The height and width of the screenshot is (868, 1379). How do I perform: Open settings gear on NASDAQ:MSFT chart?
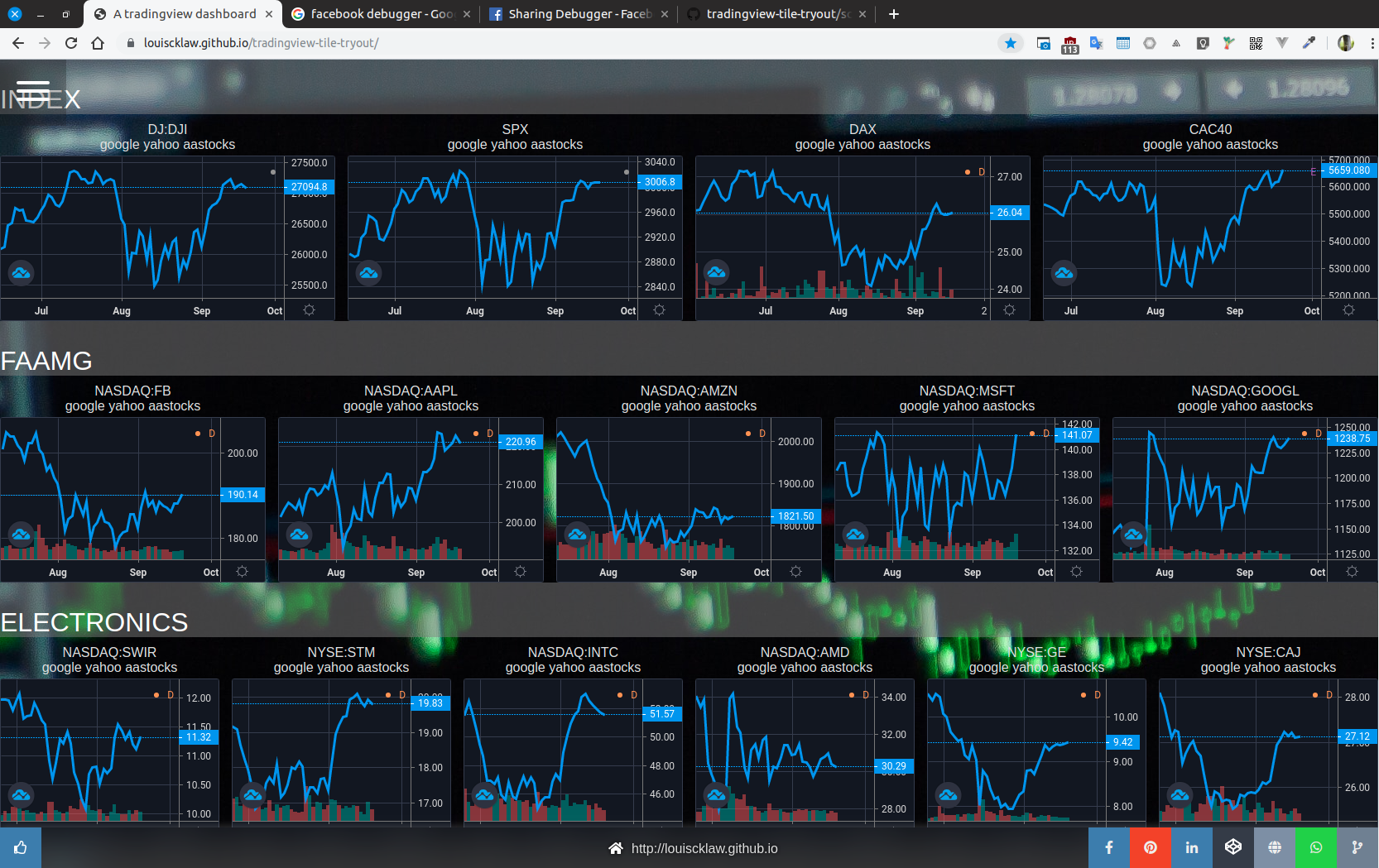(1076, 571)
